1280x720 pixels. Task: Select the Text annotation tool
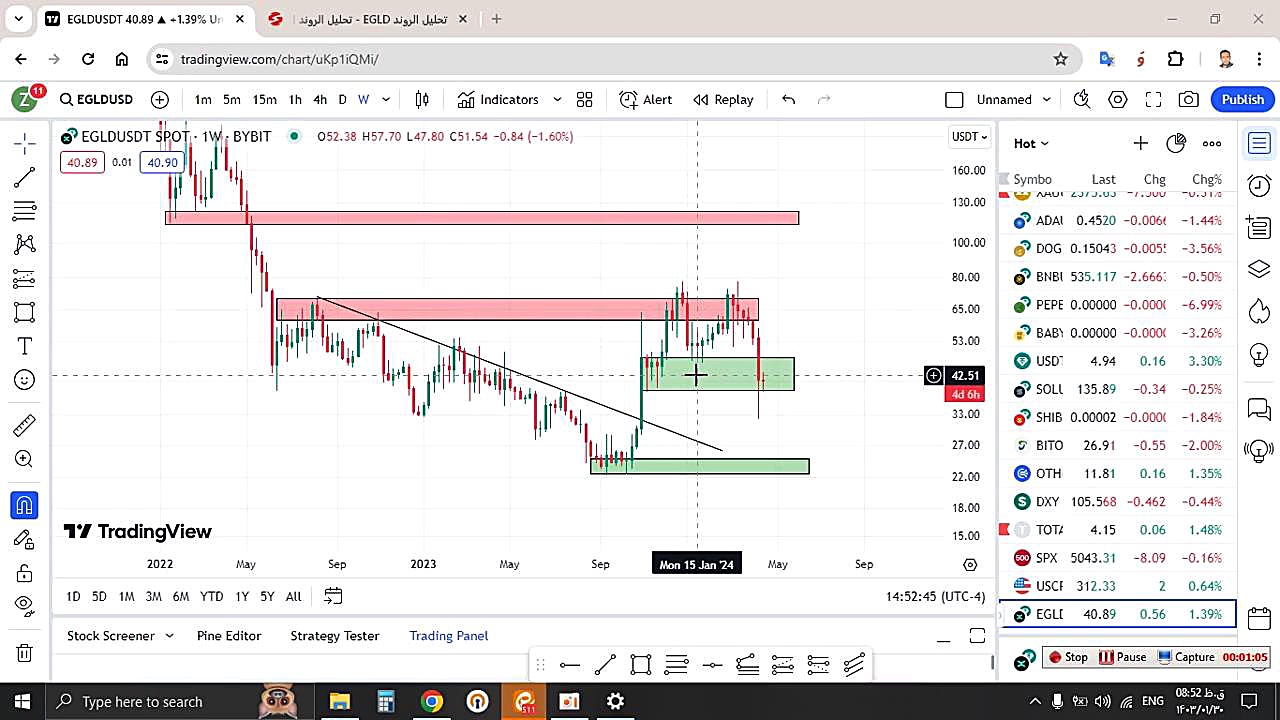tap(25, 346)
